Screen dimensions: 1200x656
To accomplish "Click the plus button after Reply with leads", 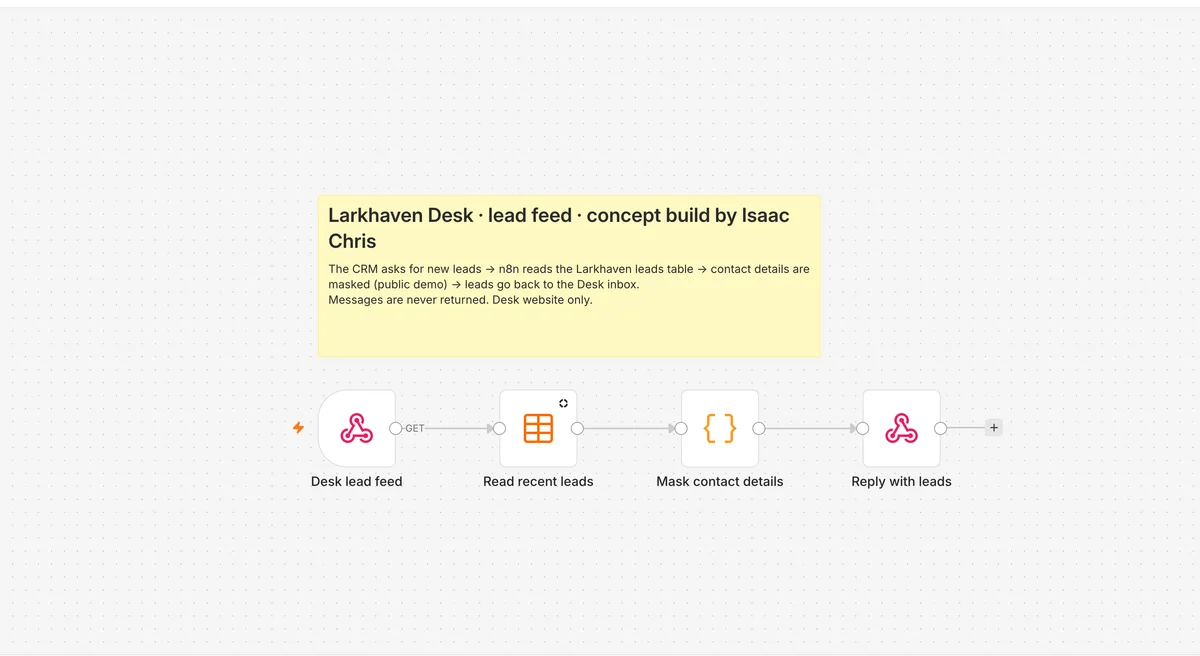I will point(993,428).
